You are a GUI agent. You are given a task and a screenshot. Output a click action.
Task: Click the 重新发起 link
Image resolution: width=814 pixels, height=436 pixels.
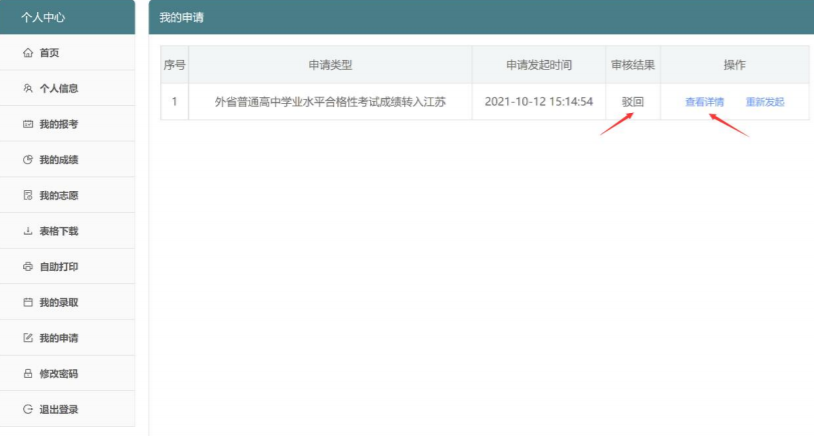(x=765, y=102)
